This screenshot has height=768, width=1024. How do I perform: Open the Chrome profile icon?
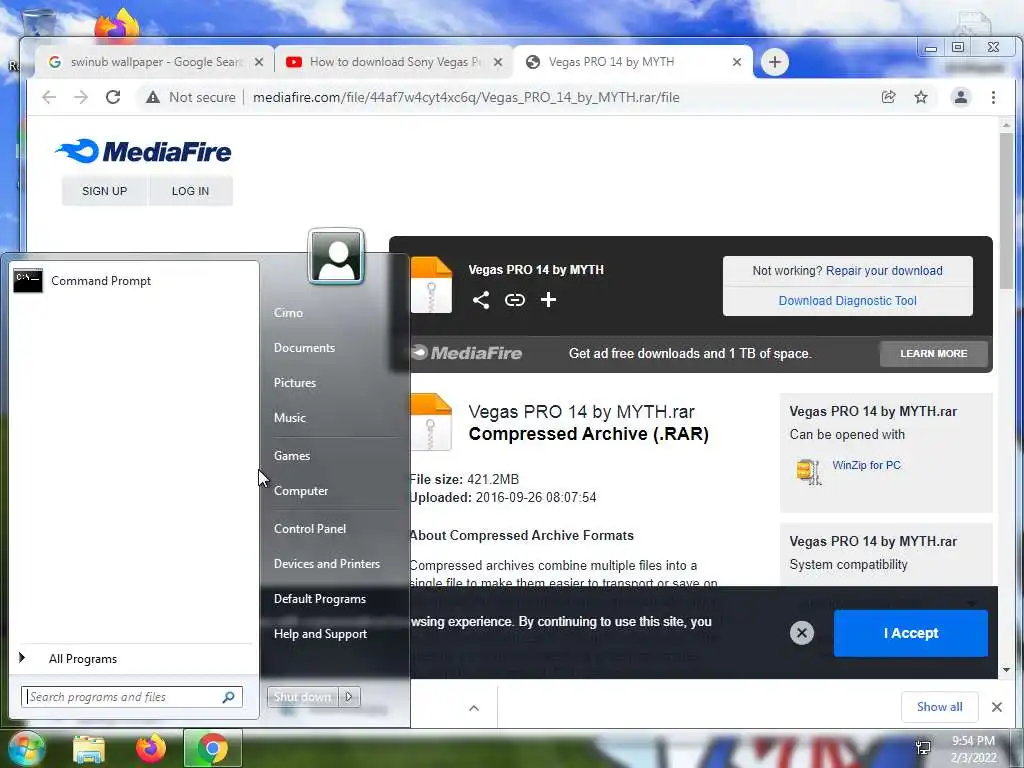coord(961,97)
